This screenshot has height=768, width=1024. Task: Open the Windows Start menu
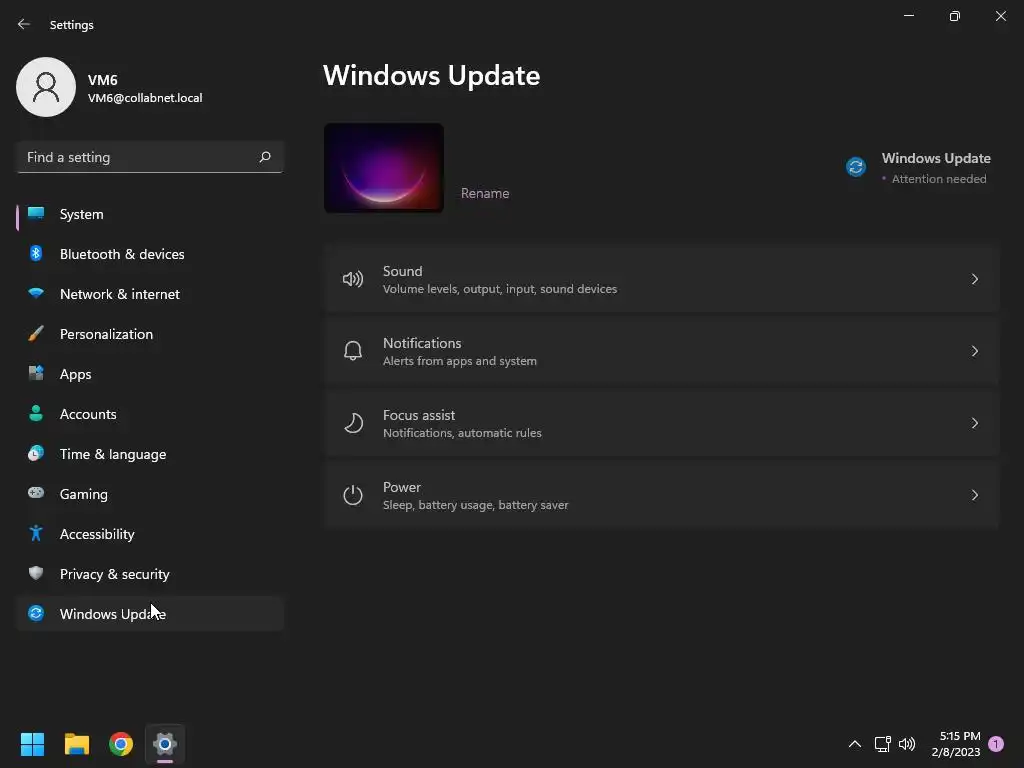32,744
